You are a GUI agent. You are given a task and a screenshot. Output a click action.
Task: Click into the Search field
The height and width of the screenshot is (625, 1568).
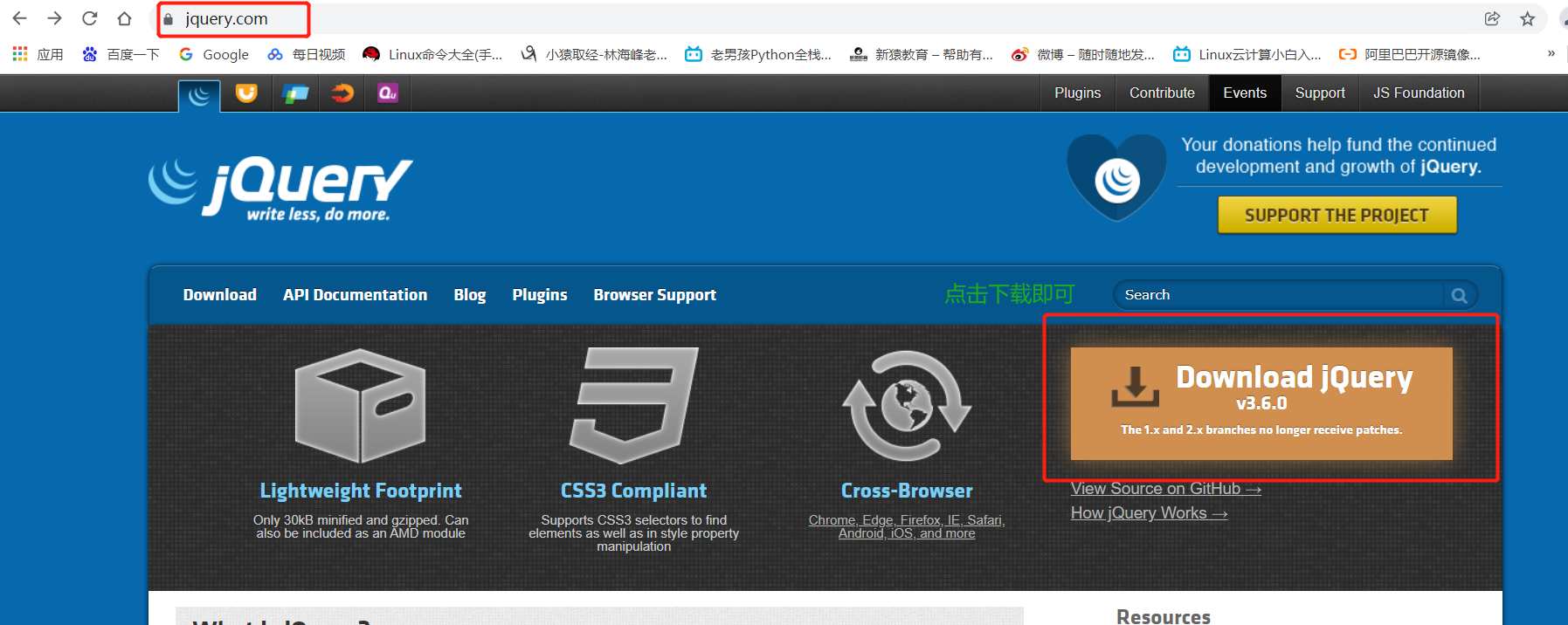tap(1278, 295)
